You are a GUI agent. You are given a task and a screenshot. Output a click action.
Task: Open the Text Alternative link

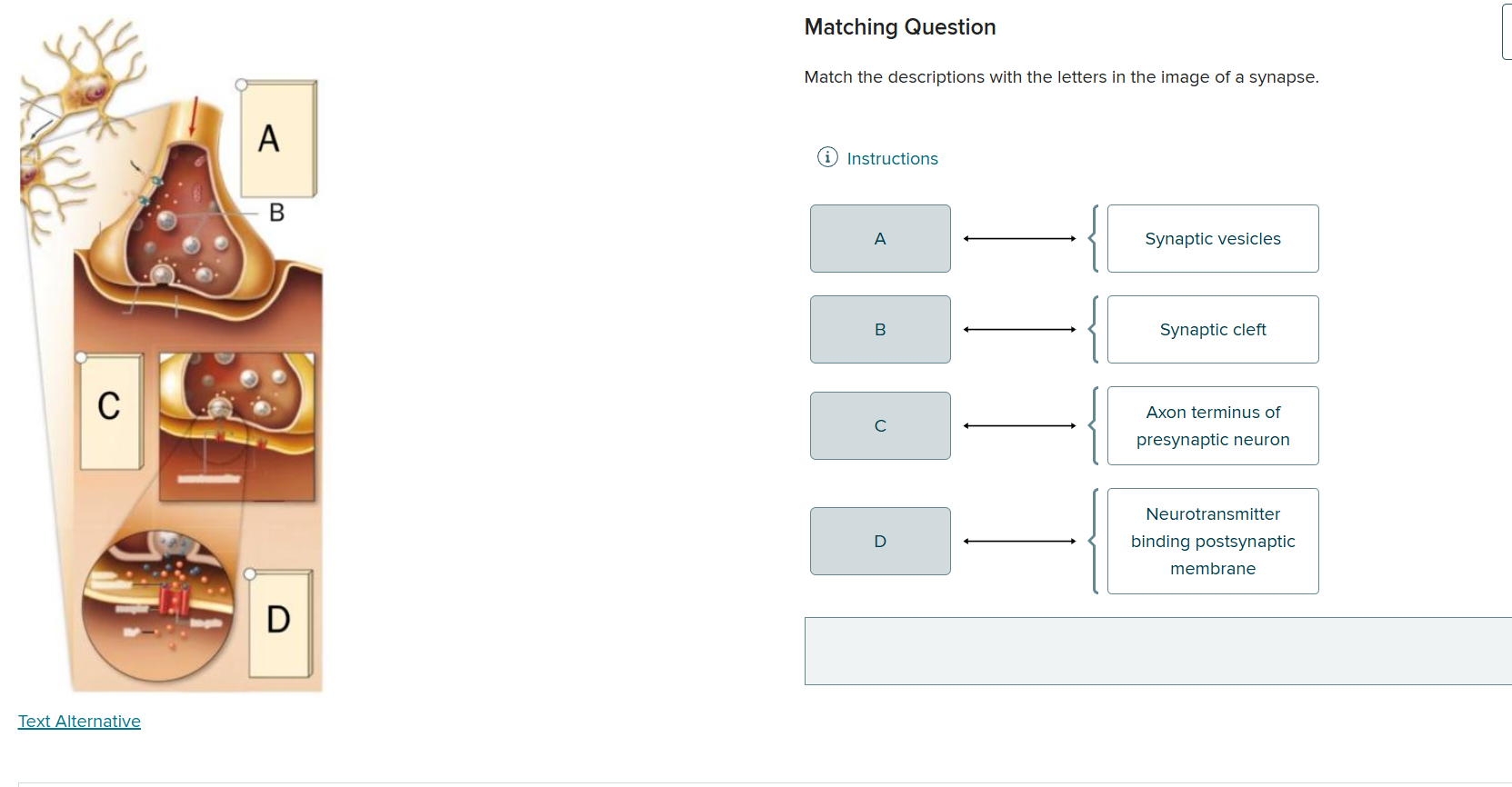[x=79, y=721]
